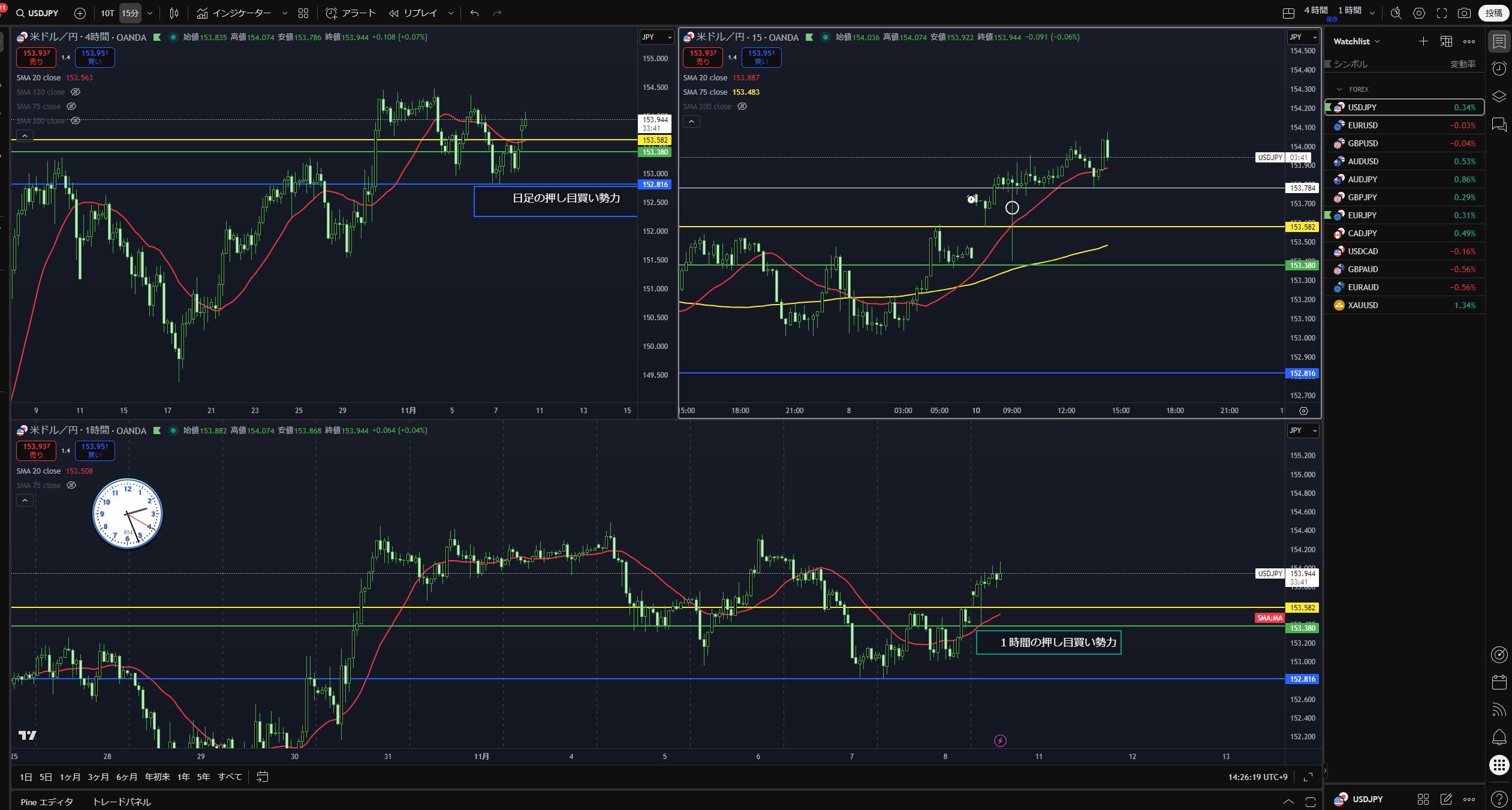Take a chart snapshot with camera icon
Image resolution: width=1512 pixels, height=810 pixels.
tap(1464, 13)
